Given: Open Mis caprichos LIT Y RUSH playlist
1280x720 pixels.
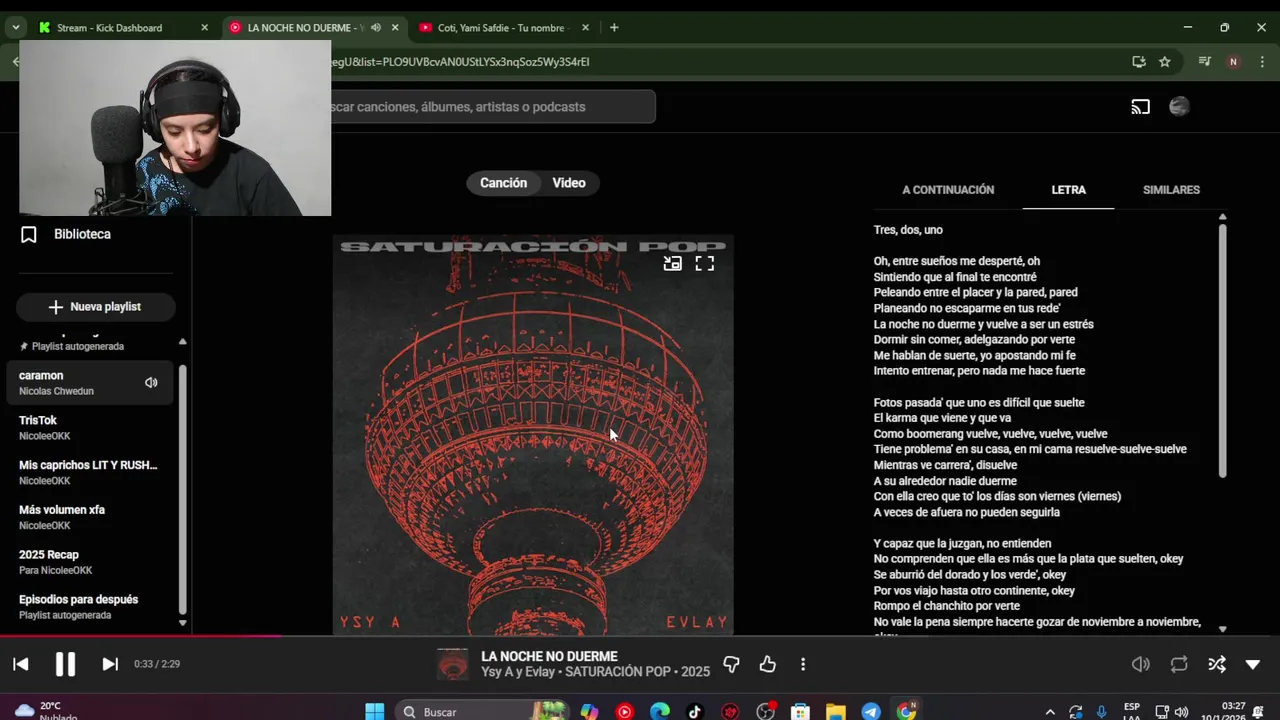Looking at the screenshot, I should pos(90,473).
